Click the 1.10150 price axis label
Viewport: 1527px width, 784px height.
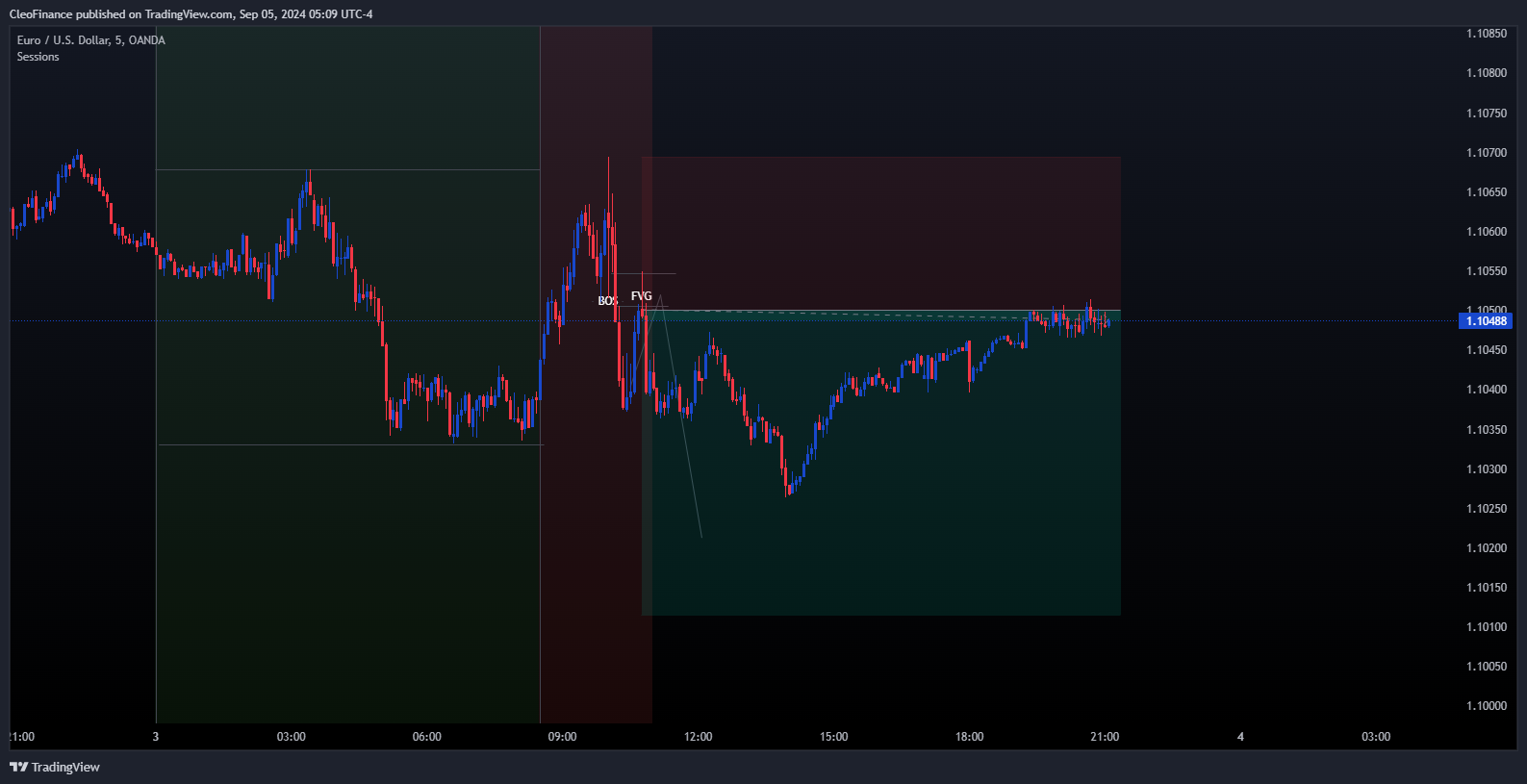1486,588
